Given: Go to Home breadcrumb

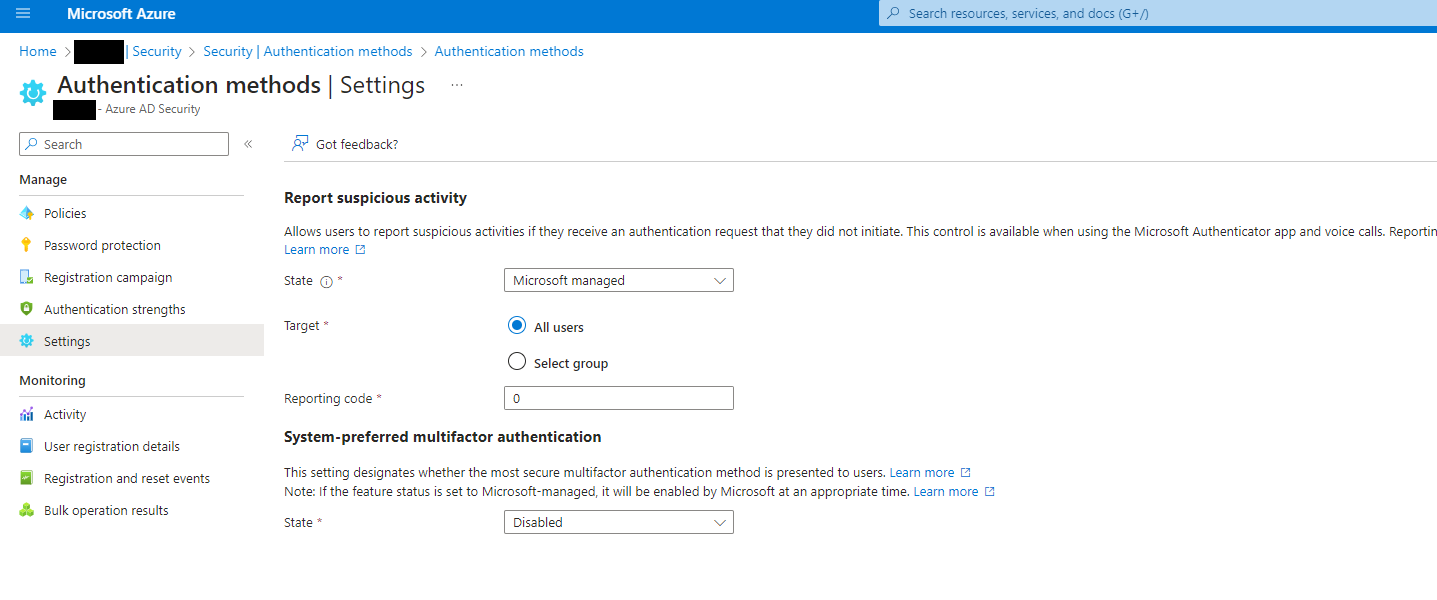Looking at the screenshot, I should click(x=38, y=51).
